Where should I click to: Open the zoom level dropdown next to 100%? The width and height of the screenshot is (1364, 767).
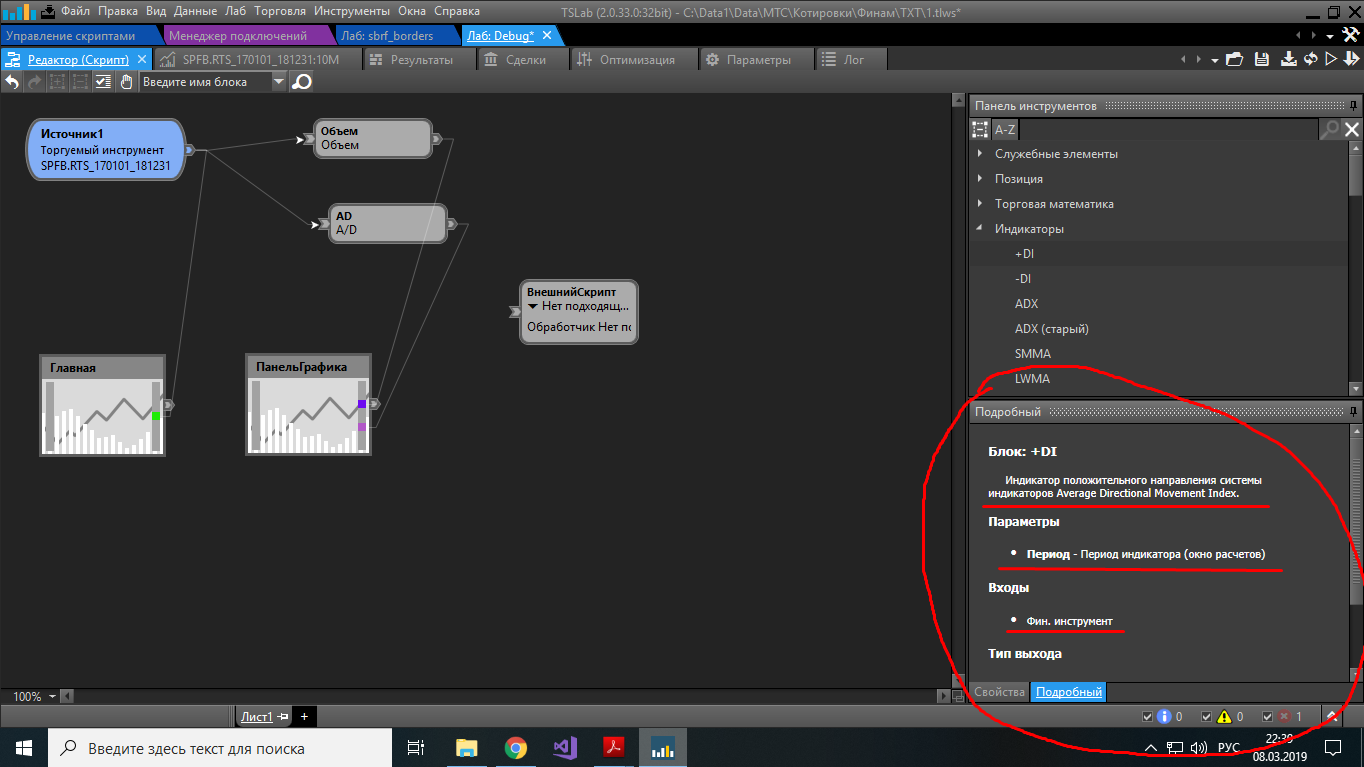53,696
